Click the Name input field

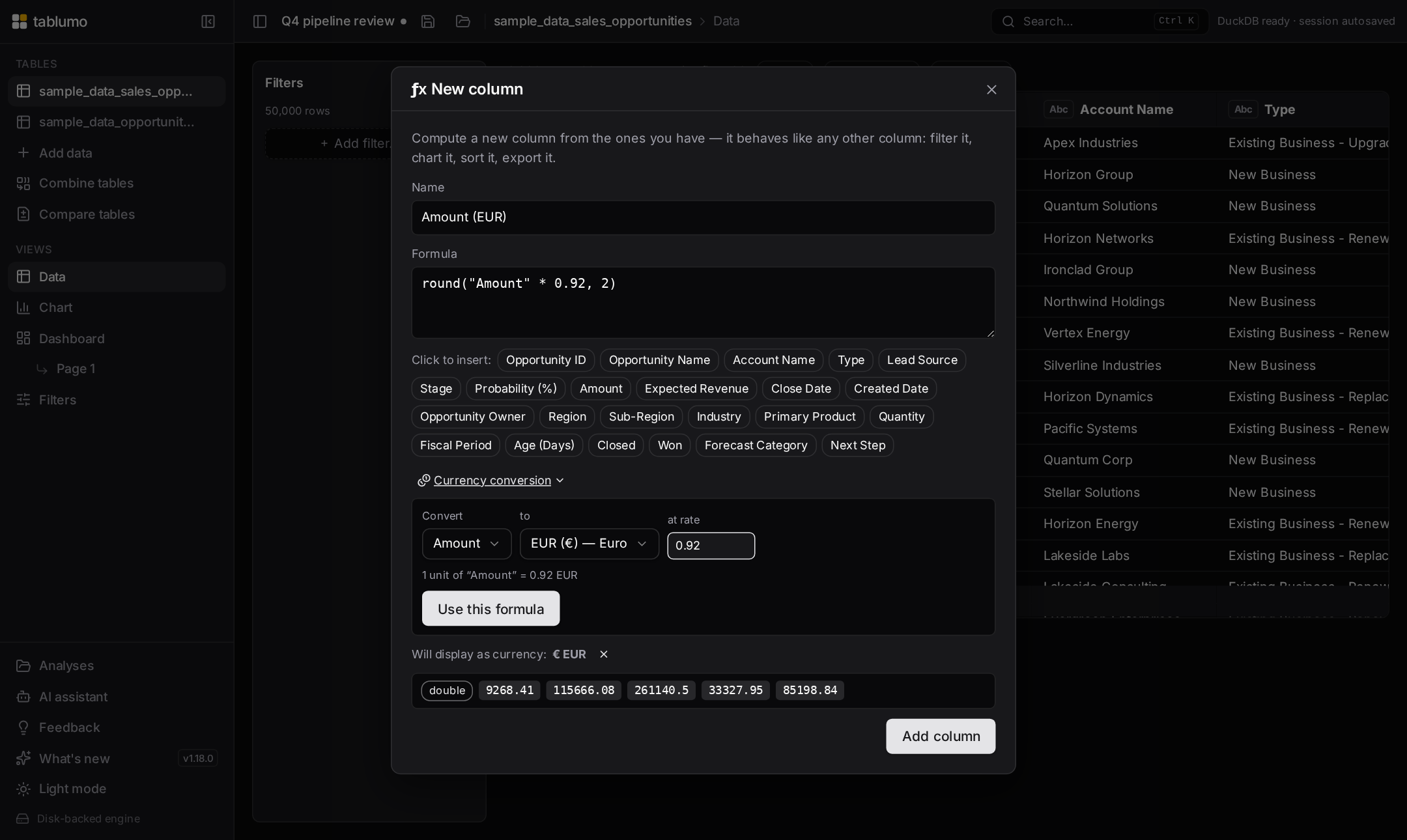click(703, 217)
